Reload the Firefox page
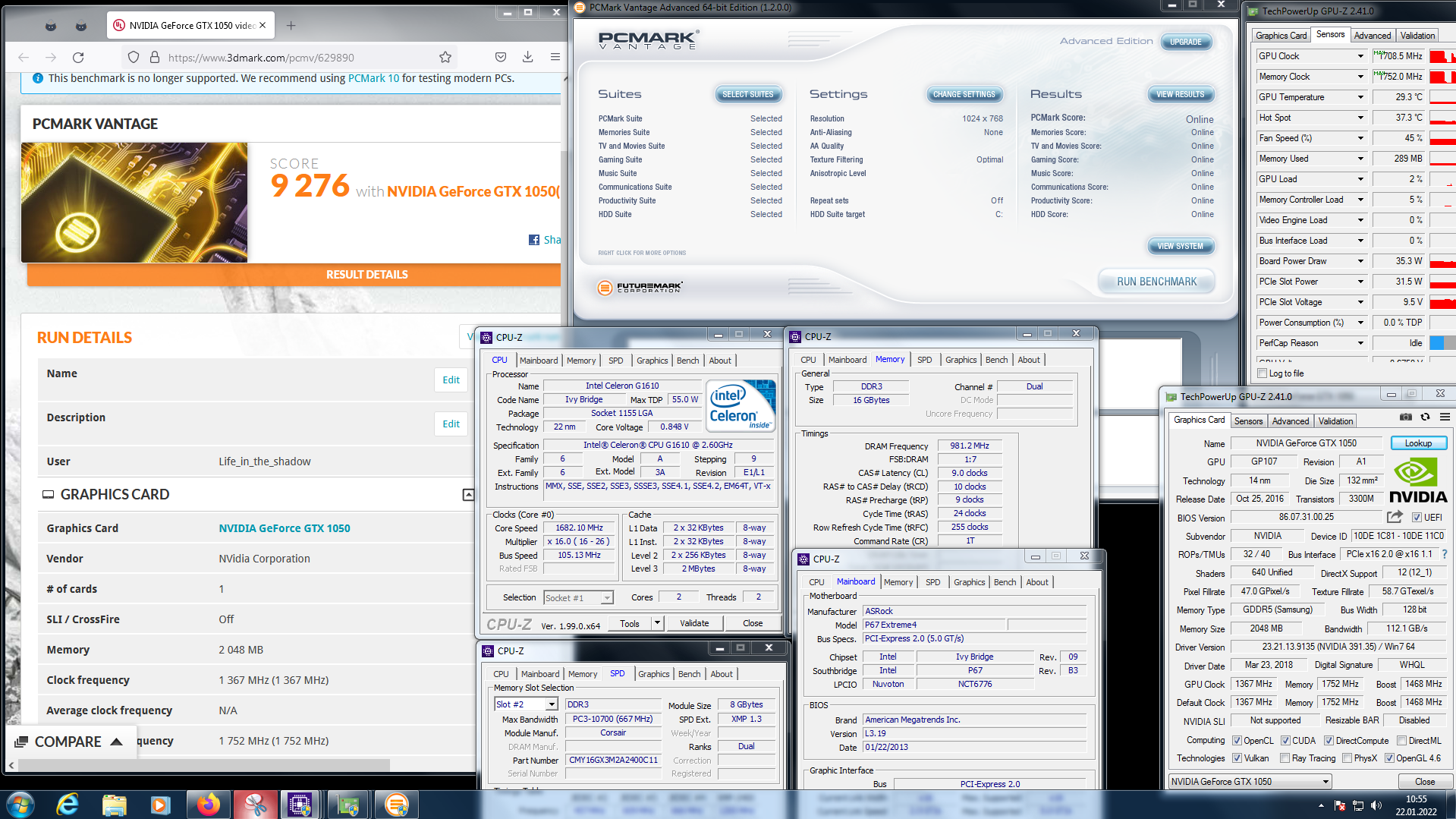 coord(78,57)
